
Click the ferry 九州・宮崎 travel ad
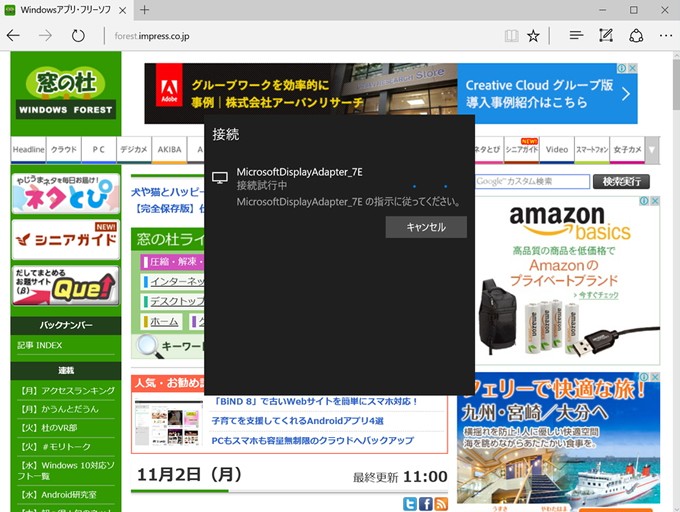pos(559,440)
